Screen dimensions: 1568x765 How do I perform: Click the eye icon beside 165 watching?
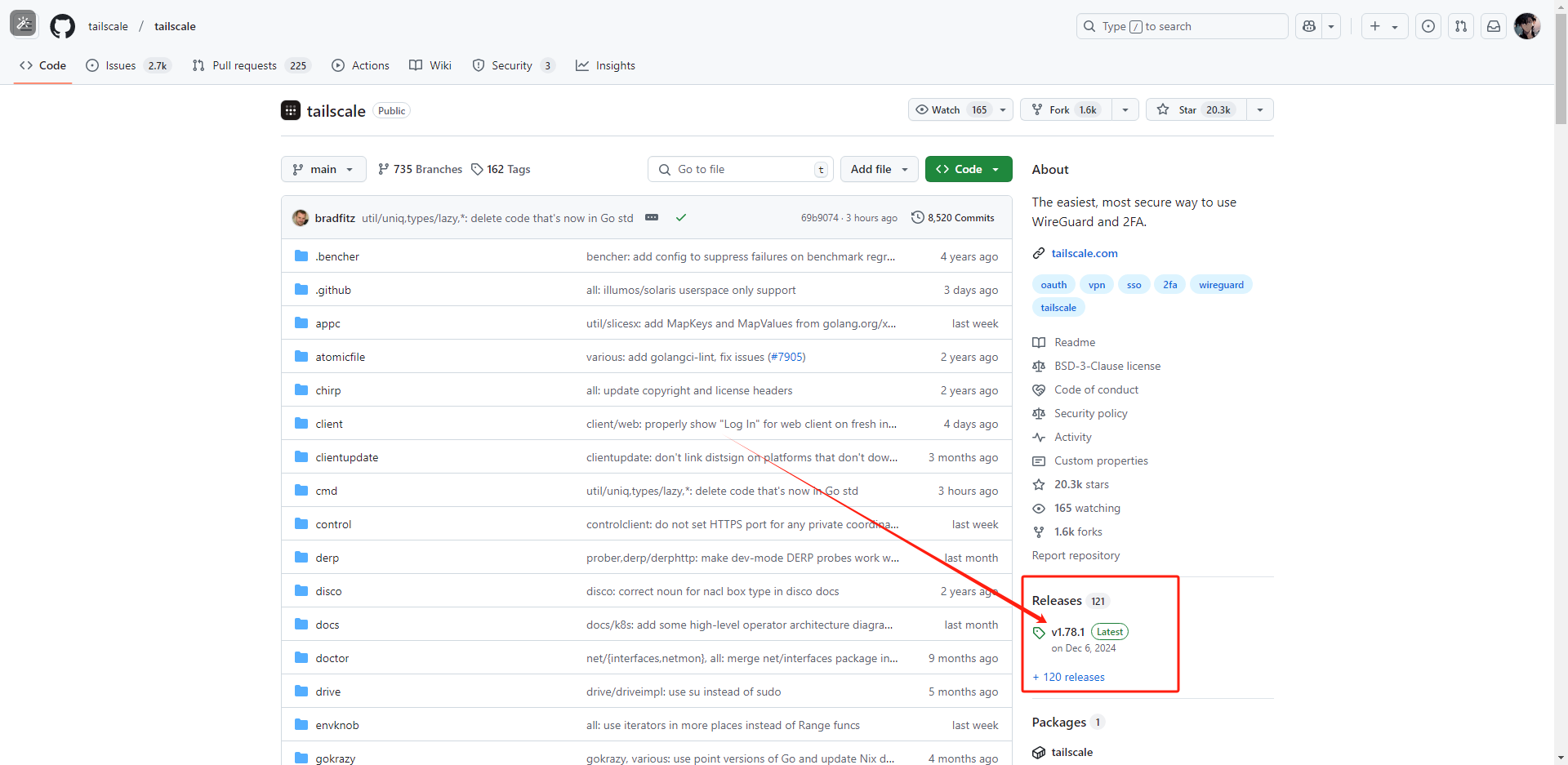coord(1039,508)
